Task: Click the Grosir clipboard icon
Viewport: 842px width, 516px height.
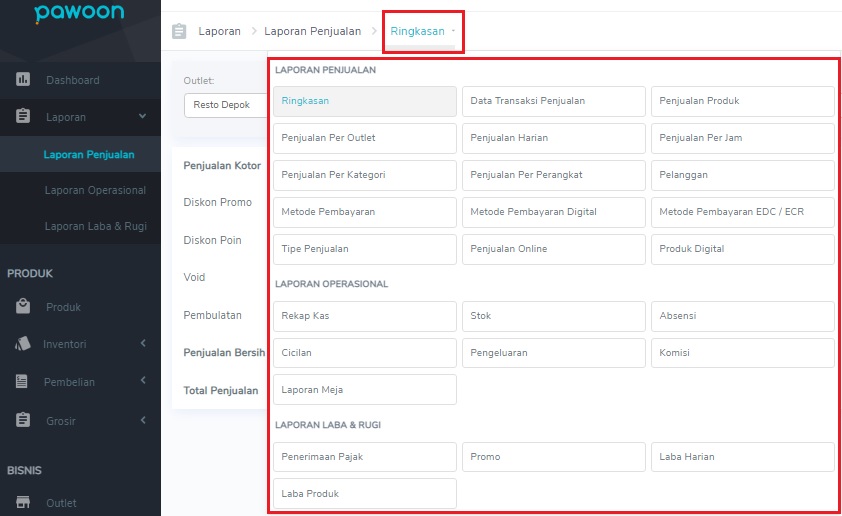Action: pyautogui.click(x=23, y=420)
